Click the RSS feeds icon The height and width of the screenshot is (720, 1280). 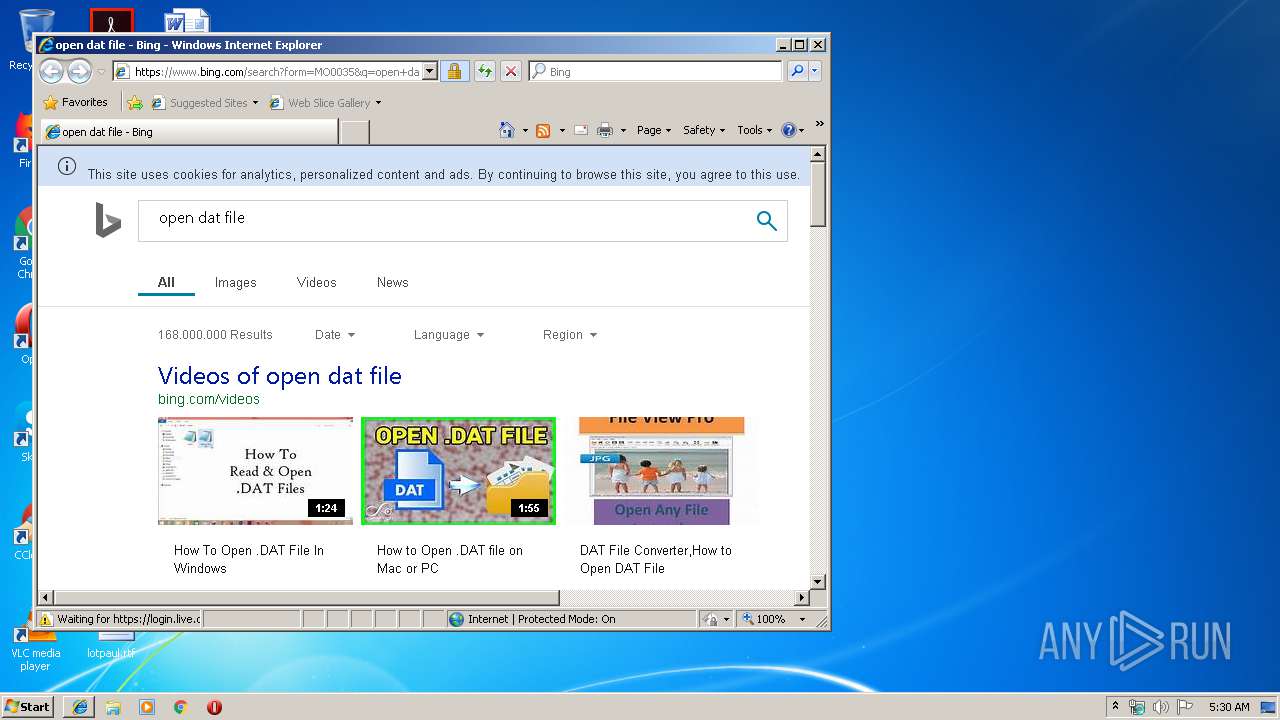coord(543,130)
